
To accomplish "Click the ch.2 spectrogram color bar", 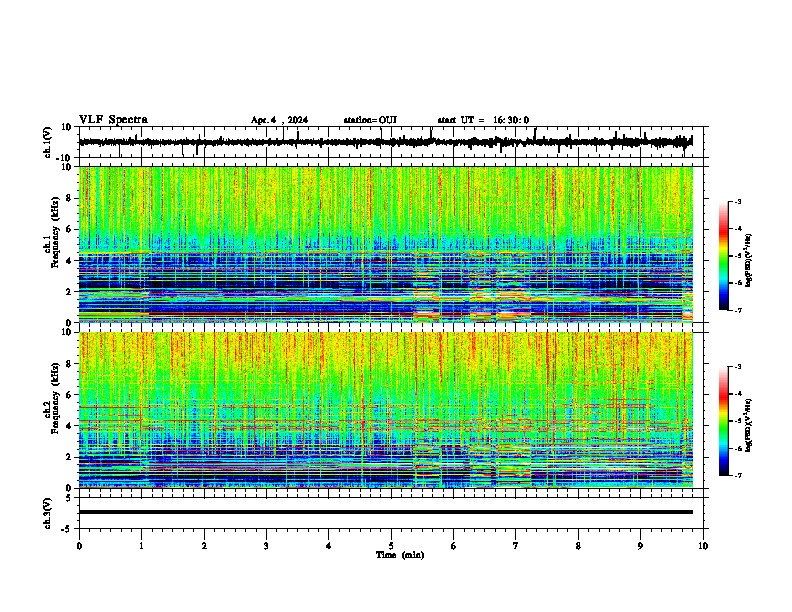I will click(723, 421).
